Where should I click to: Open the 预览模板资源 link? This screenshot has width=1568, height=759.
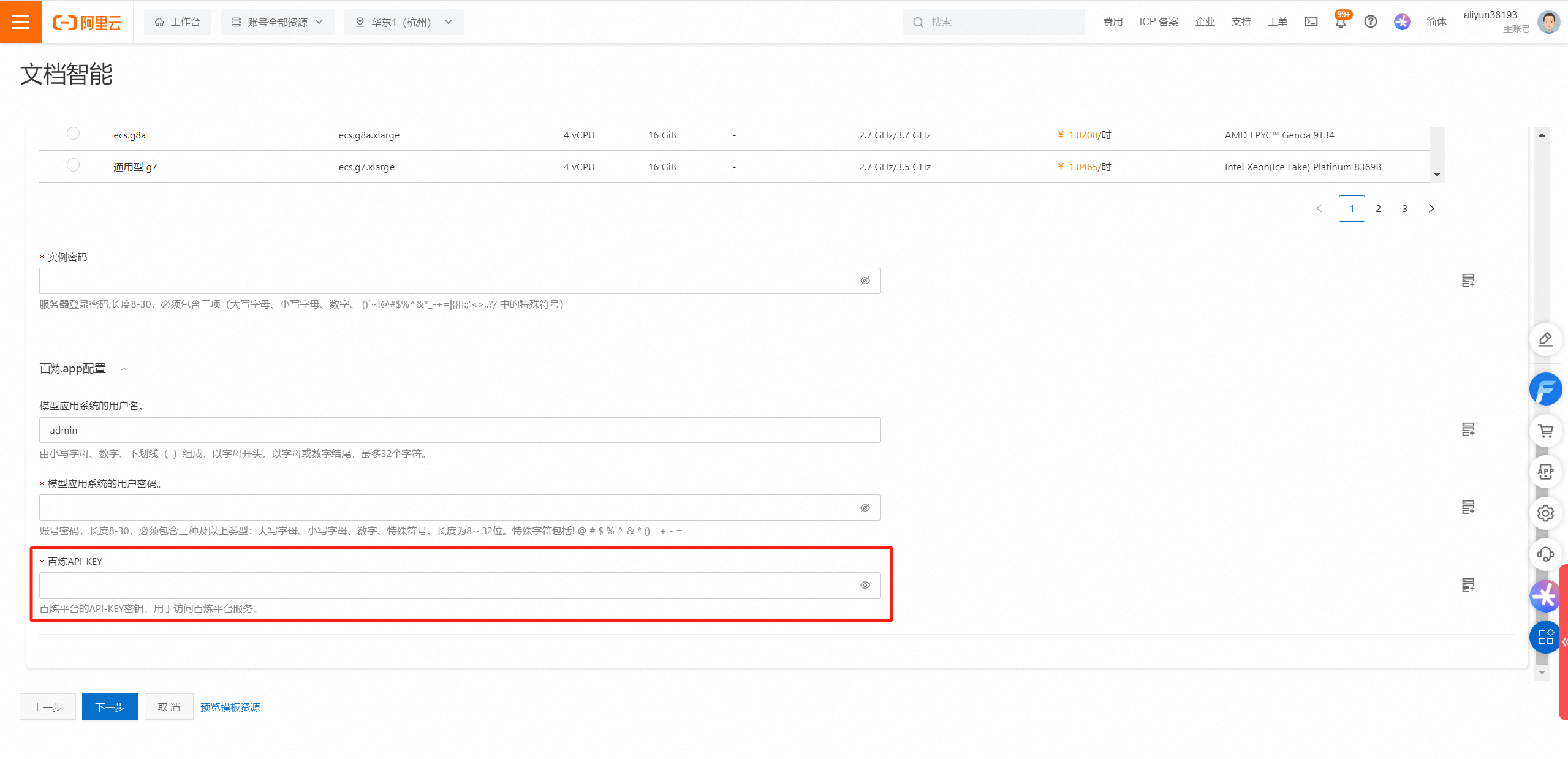click(230, 708)
